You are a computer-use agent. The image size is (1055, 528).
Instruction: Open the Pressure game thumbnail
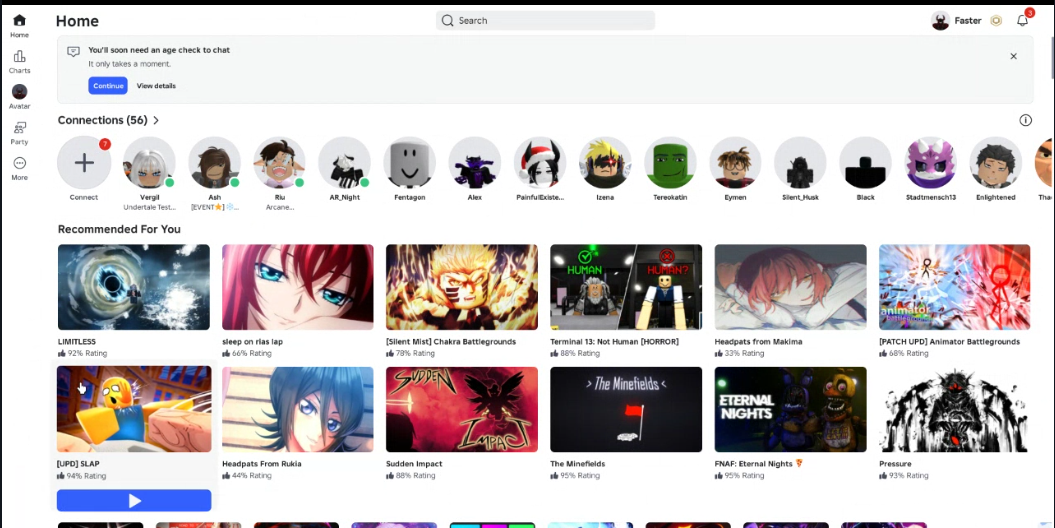954,410
